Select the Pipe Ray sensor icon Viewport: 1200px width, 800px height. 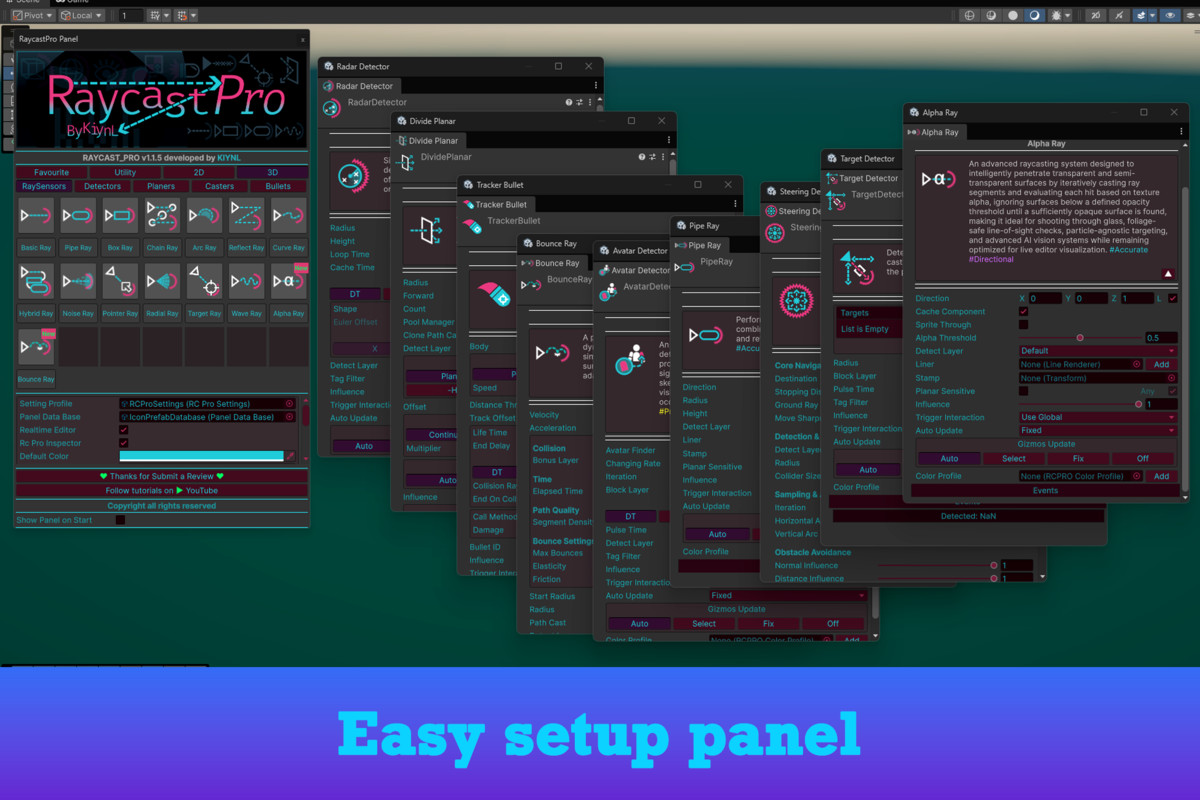[78, 215]
